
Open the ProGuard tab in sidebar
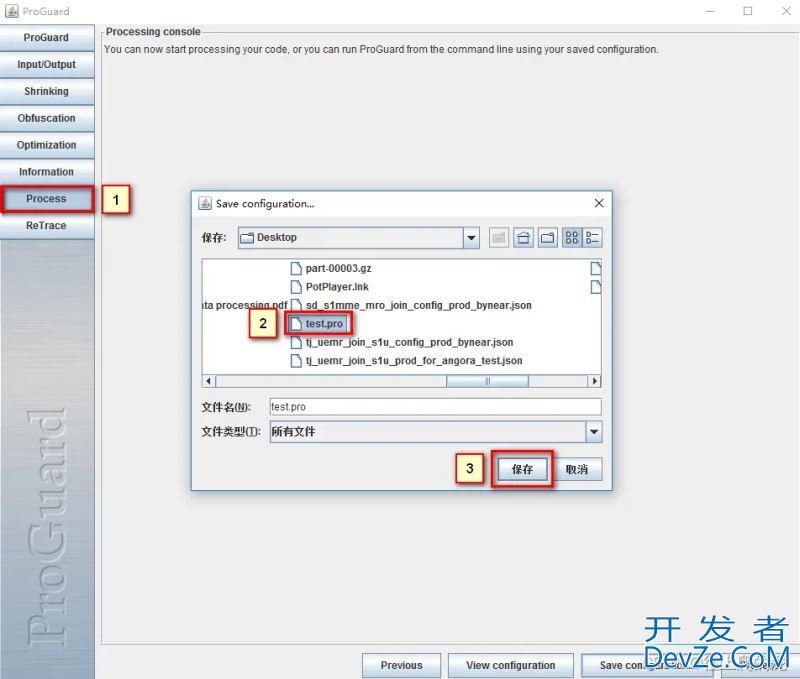click(x=46, y=38)
